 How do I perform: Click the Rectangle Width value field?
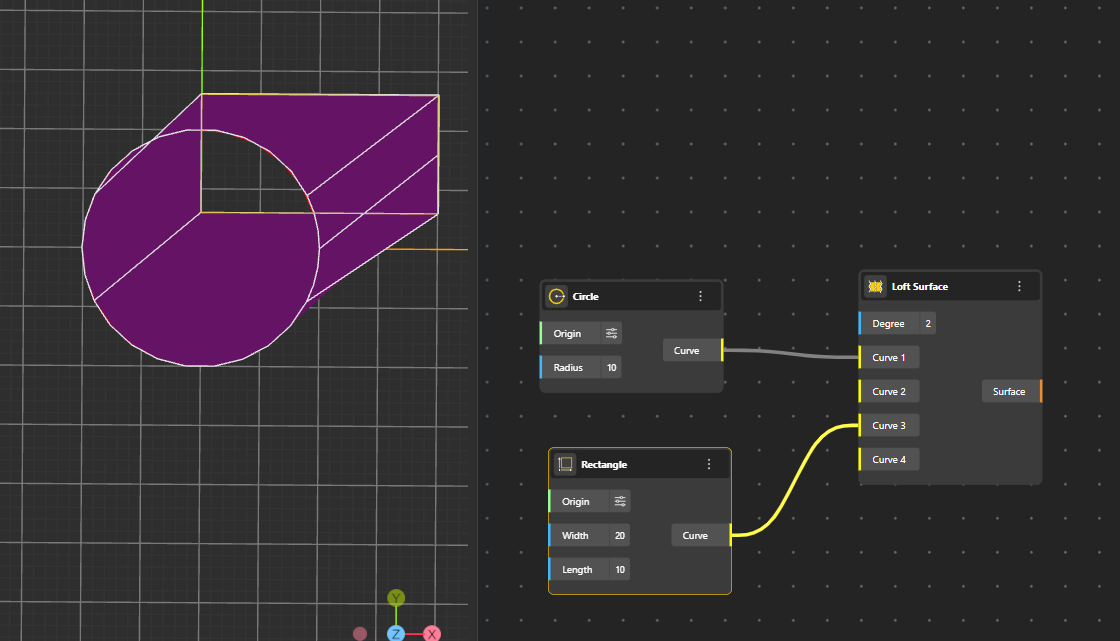pos(620,536)
